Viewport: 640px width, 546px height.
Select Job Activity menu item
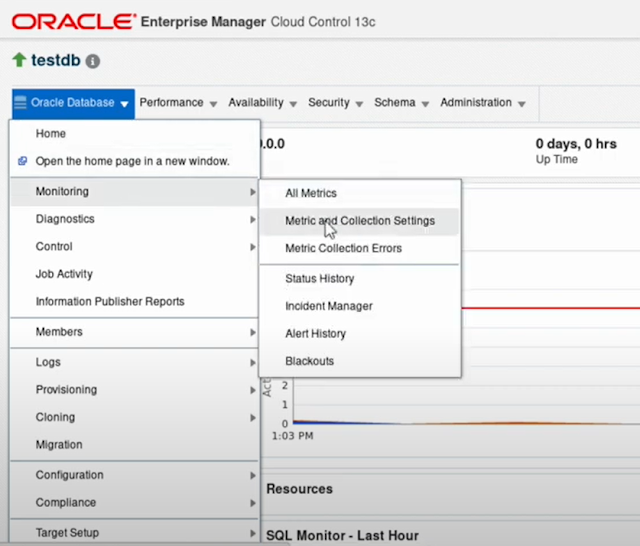[x=135, y=274]
